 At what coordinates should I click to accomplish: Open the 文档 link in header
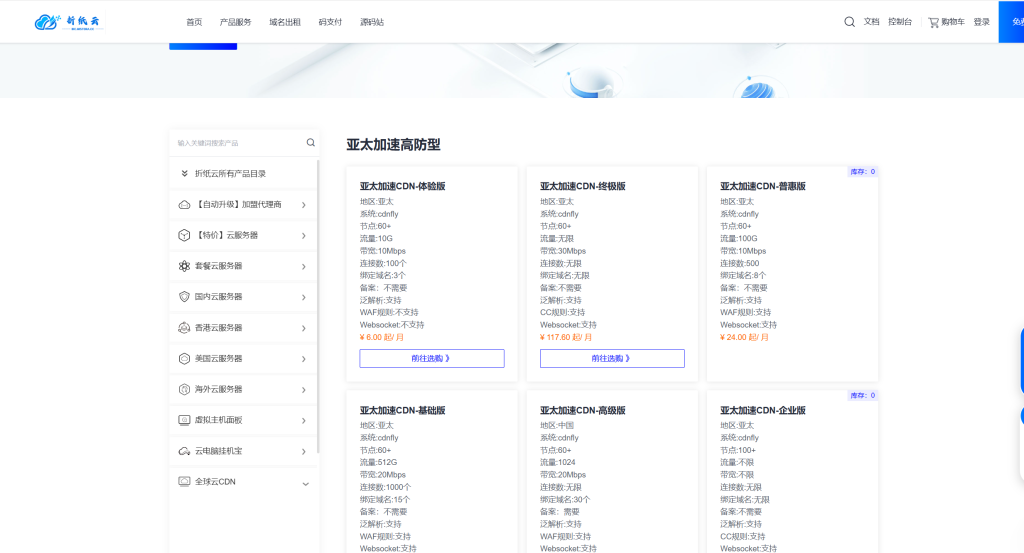[x=871, y=22]
